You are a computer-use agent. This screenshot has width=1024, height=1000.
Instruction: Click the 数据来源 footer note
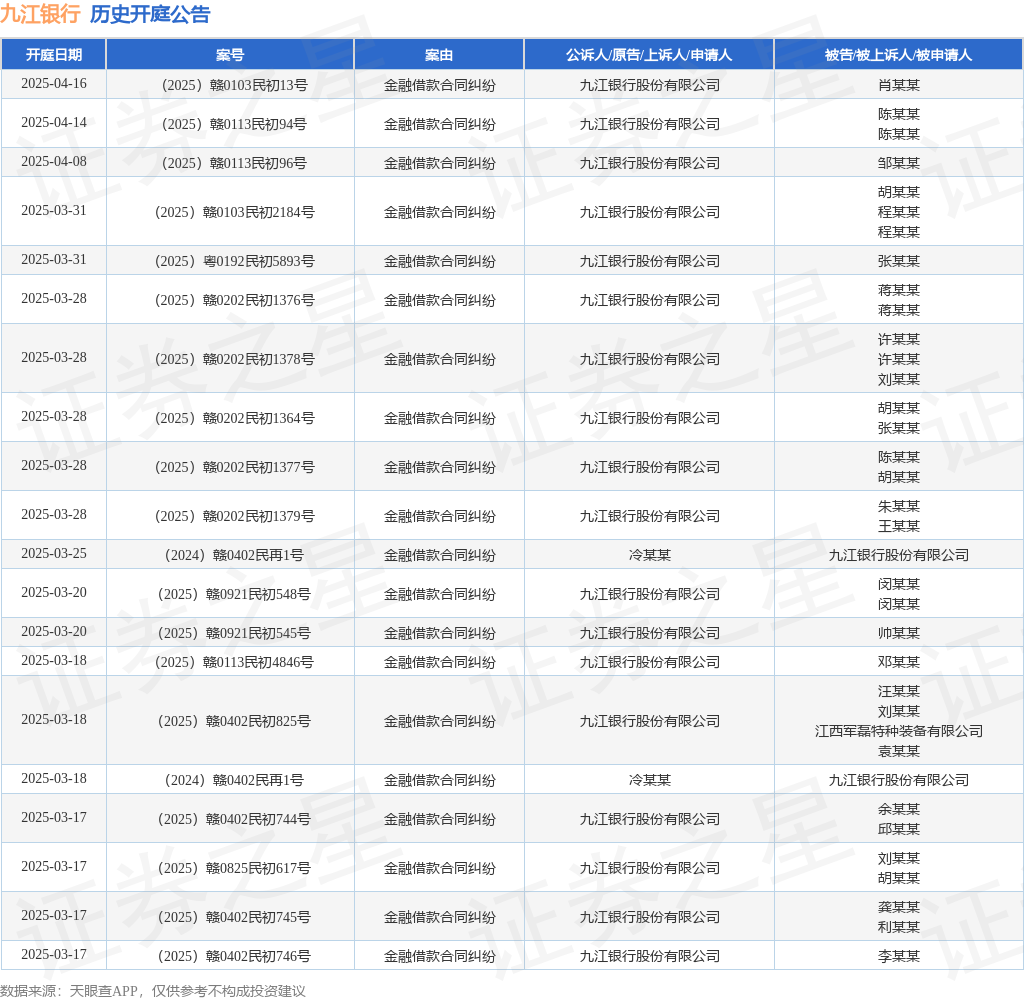tap(153, 991)
